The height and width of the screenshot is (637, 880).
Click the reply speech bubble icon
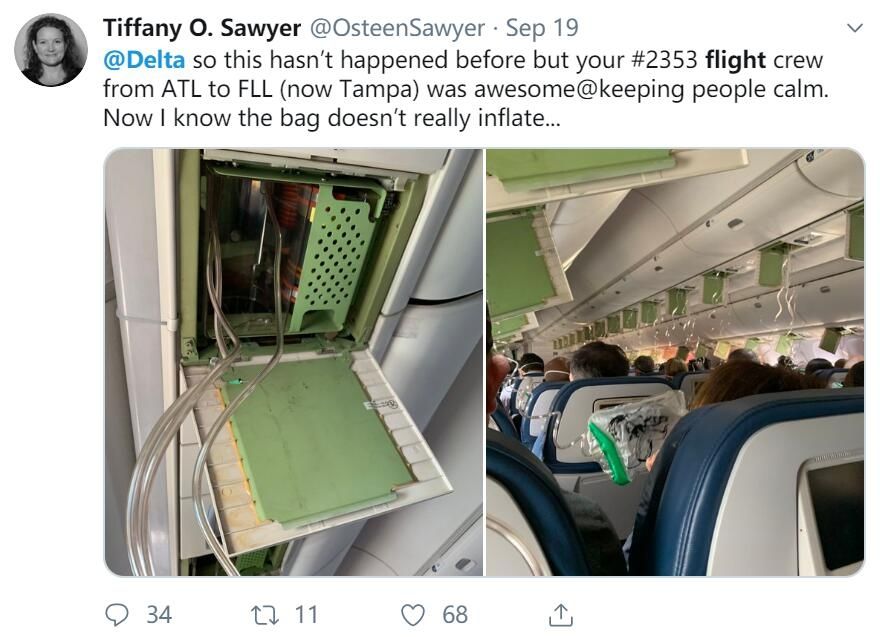(x=118, y=613)
